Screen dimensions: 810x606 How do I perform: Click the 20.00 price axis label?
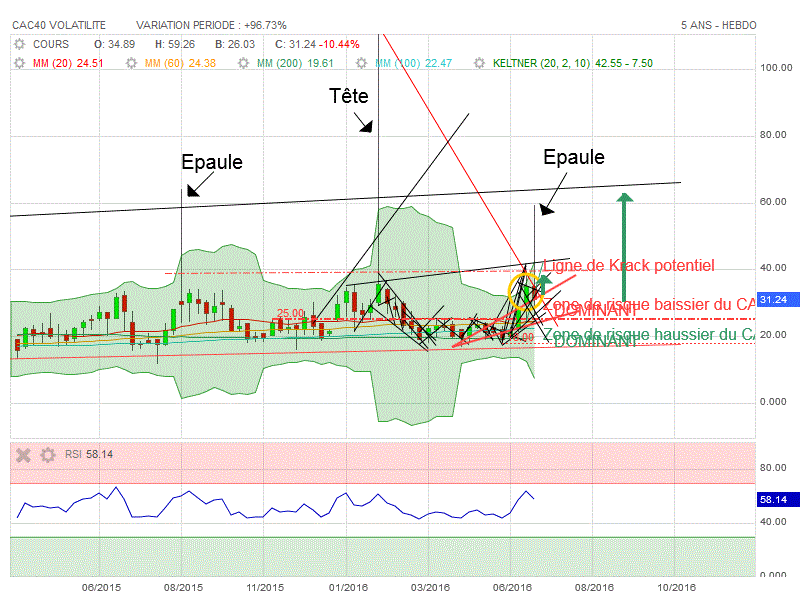pyautogui.click(x=773, y=335)
